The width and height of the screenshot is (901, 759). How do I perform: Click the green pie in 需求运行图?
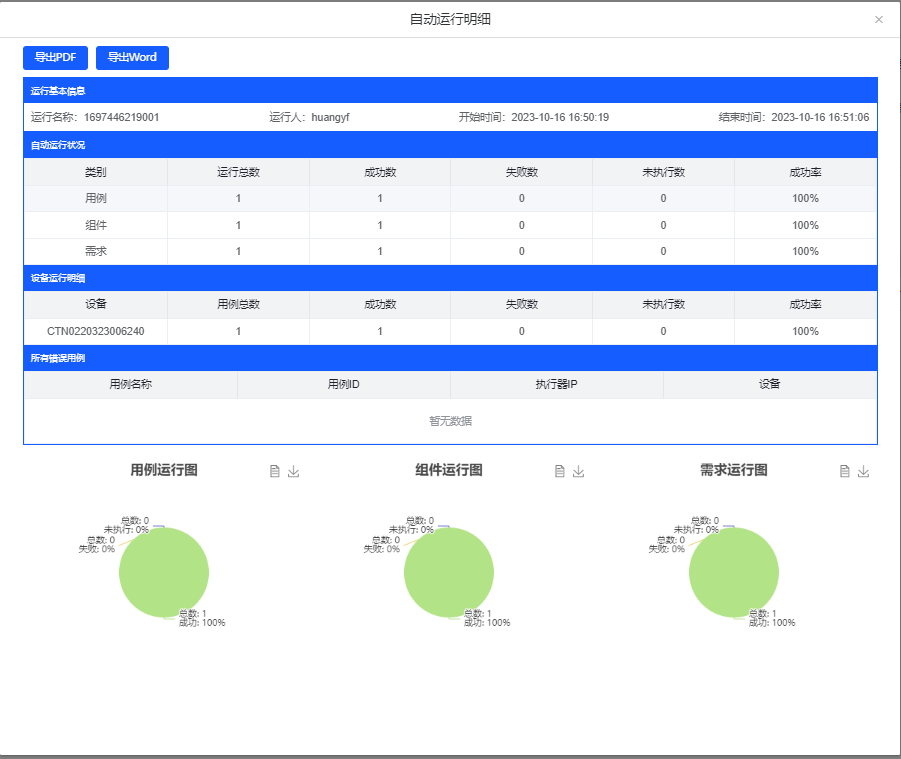click(734, 573)
